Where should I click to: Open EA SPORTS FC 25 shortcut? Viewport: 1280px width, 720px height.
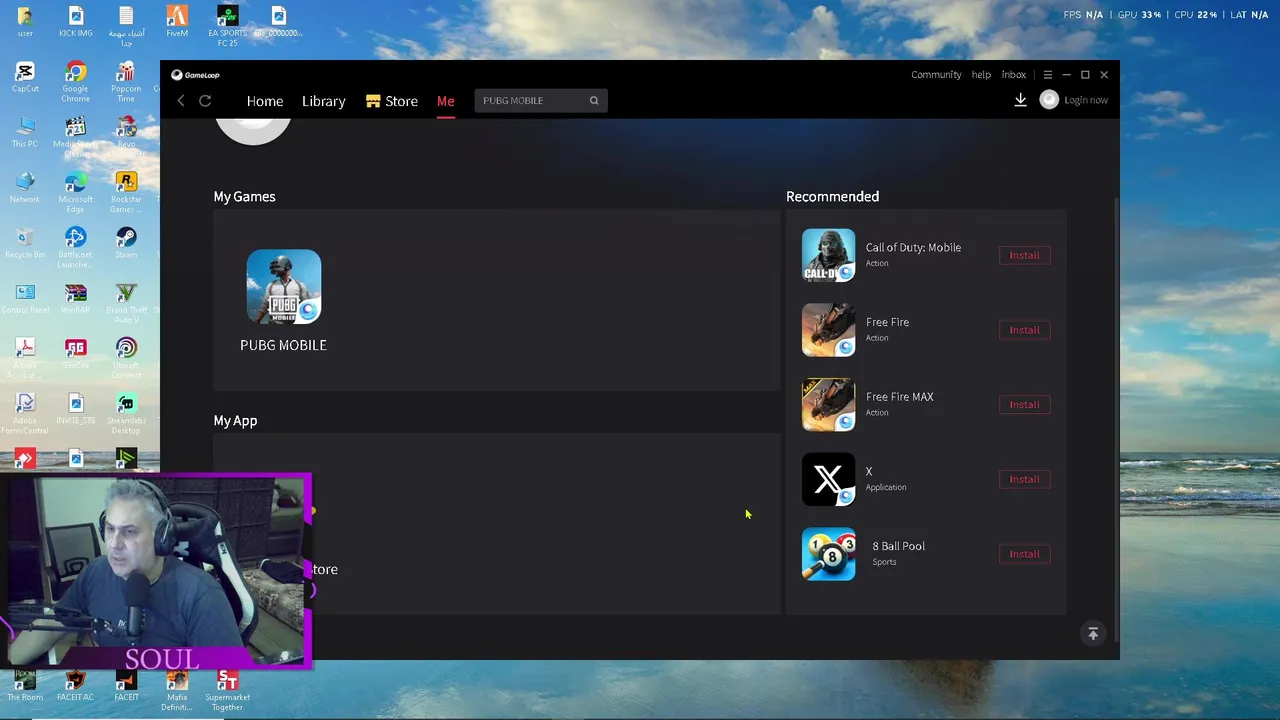tap(227, 25)
